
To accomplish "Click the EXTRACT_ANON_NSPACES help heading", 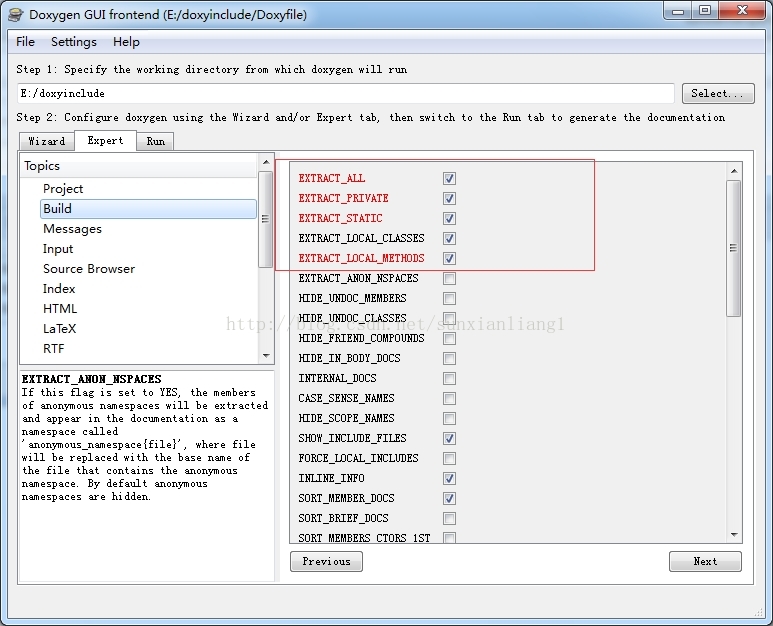I will (92, 379).
